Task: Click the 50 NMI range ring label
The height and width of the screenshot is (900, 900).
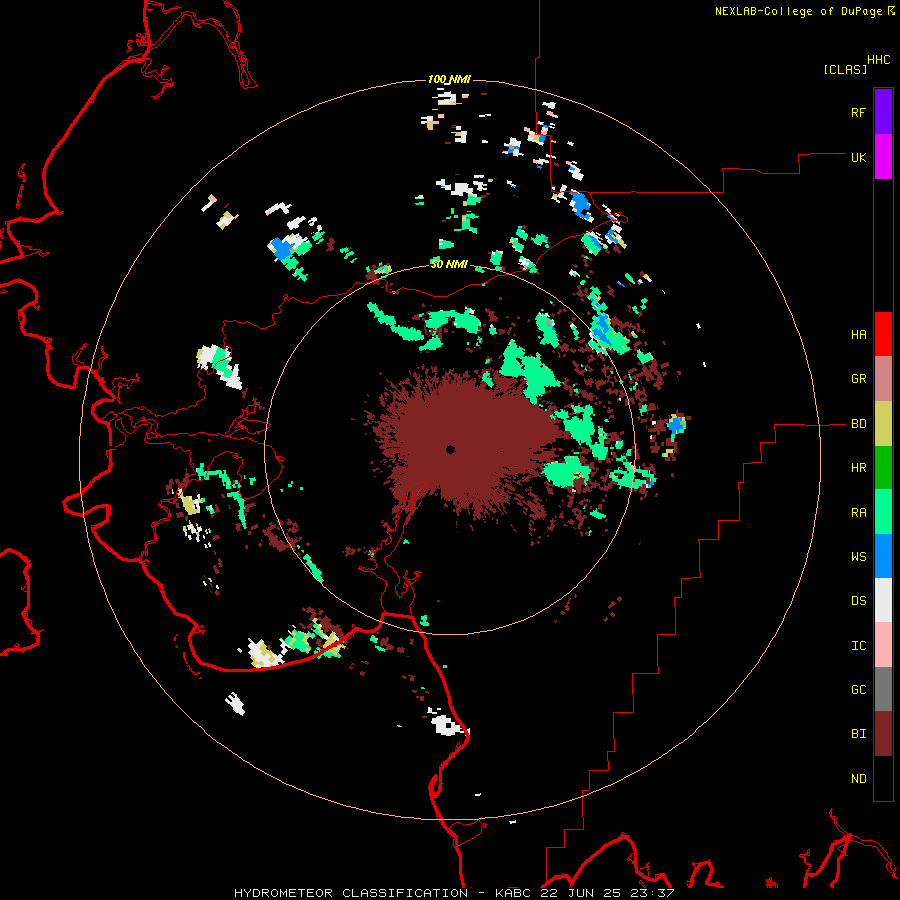Action: click(x=449, y=264)
